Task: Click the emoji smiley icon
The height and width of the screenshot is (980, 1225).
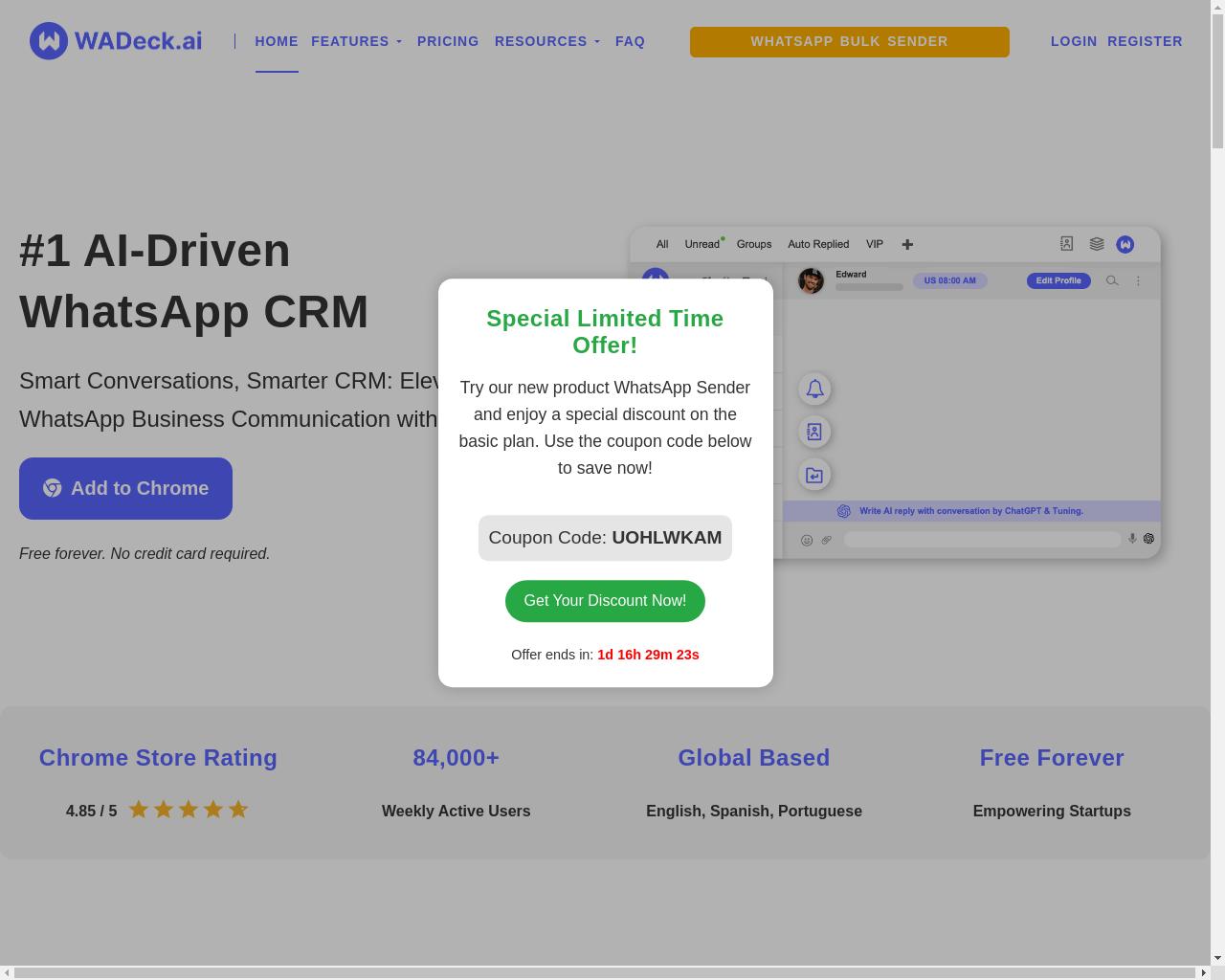Action: click(807, 540)
